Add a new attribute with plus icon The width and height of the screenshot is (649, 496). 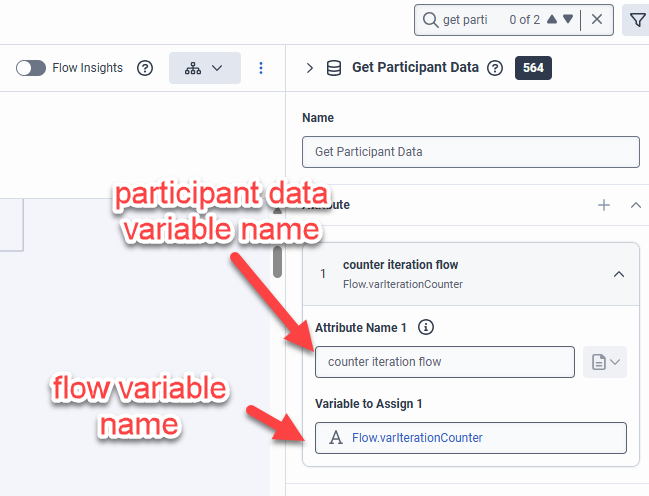click(x=603, y=205)
